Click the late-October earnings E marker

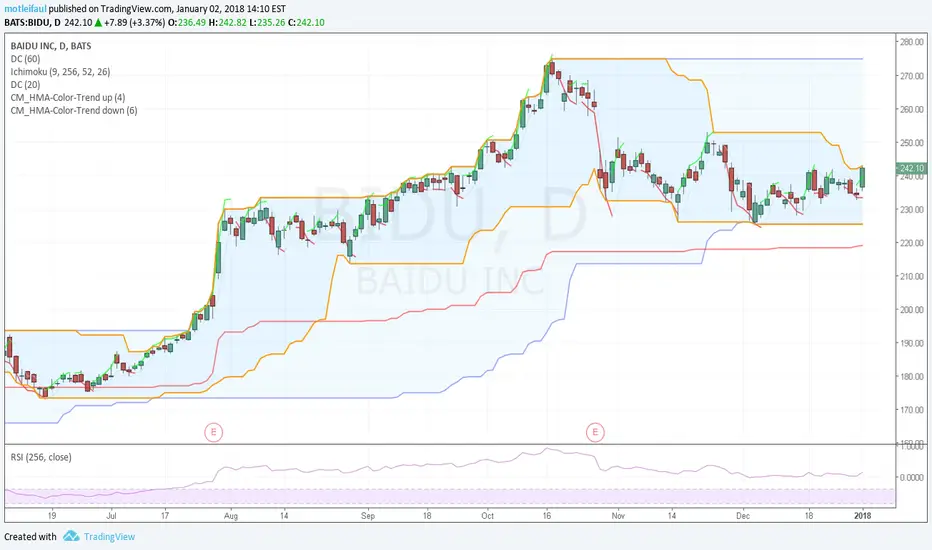[x=595, y=432]
